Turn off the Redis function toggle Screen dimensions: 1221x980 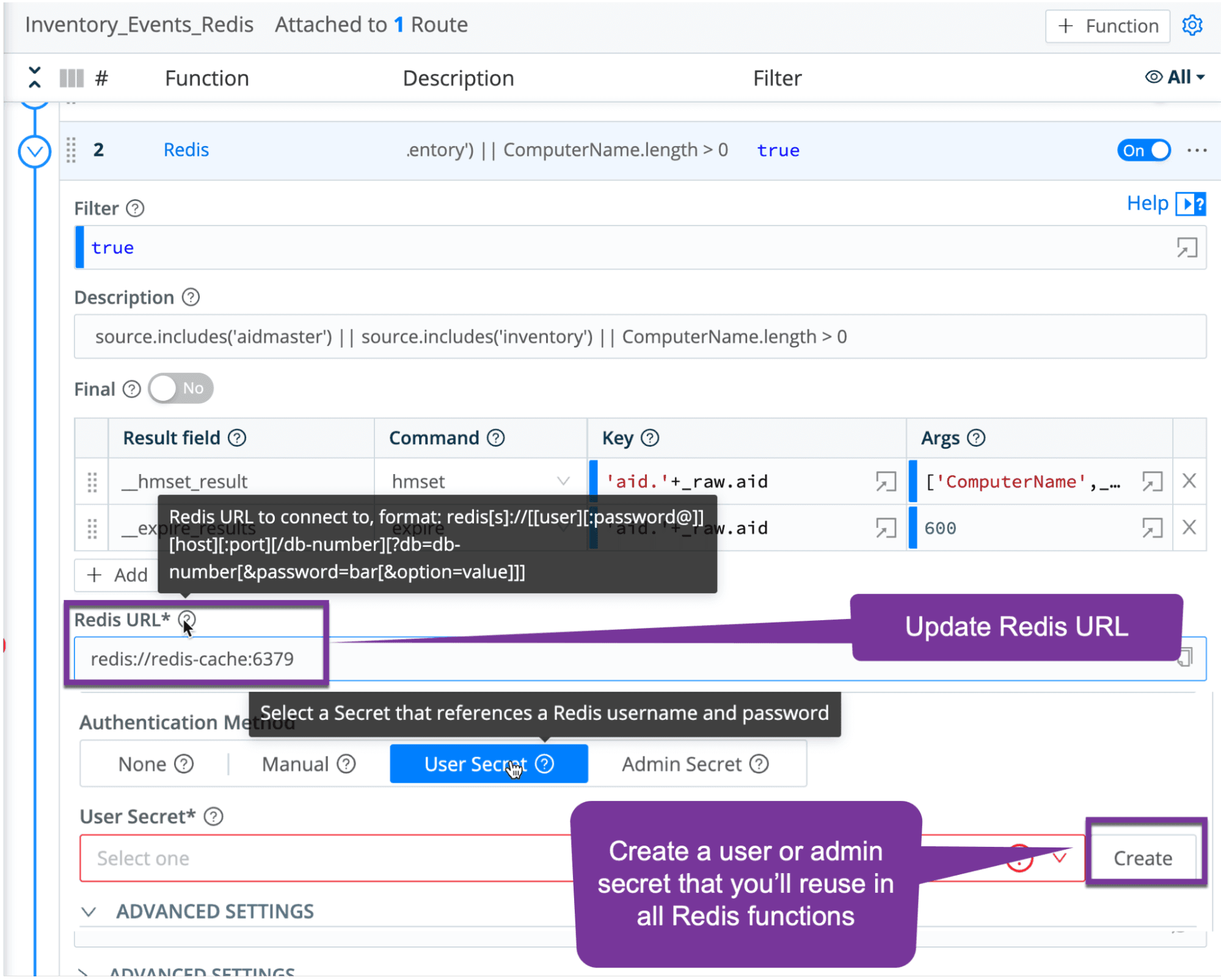tap(1143, 150)
